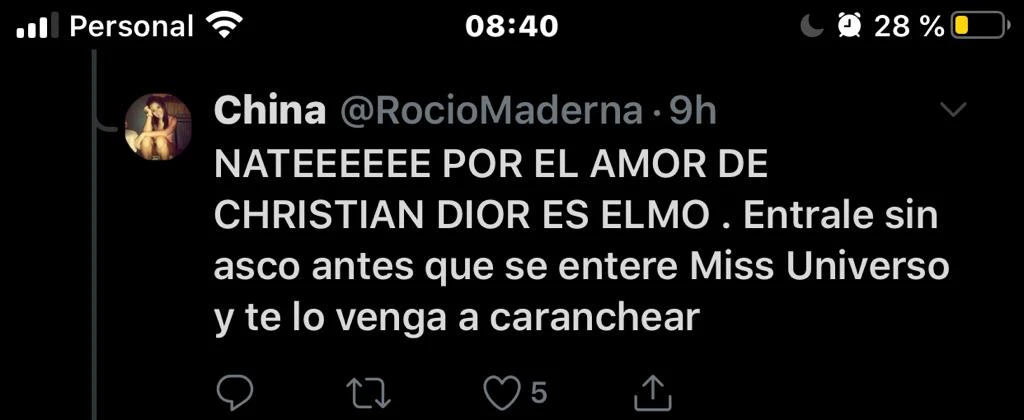
Task: Tap the 28 % battery percentage
Action: click(909, 26)
